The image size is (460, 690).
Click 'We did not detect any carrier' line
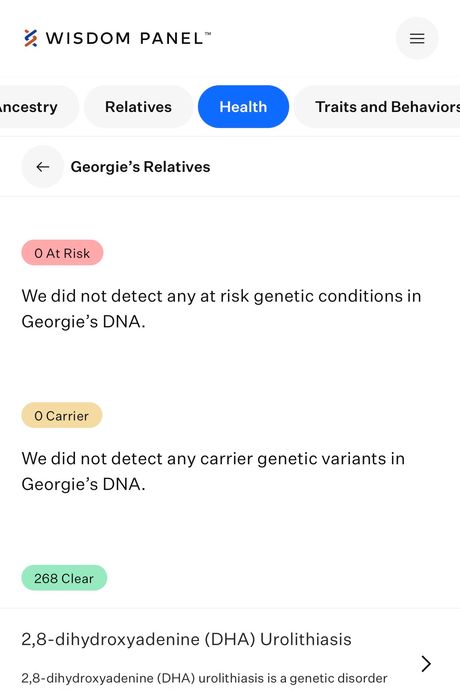click(213, 459)
